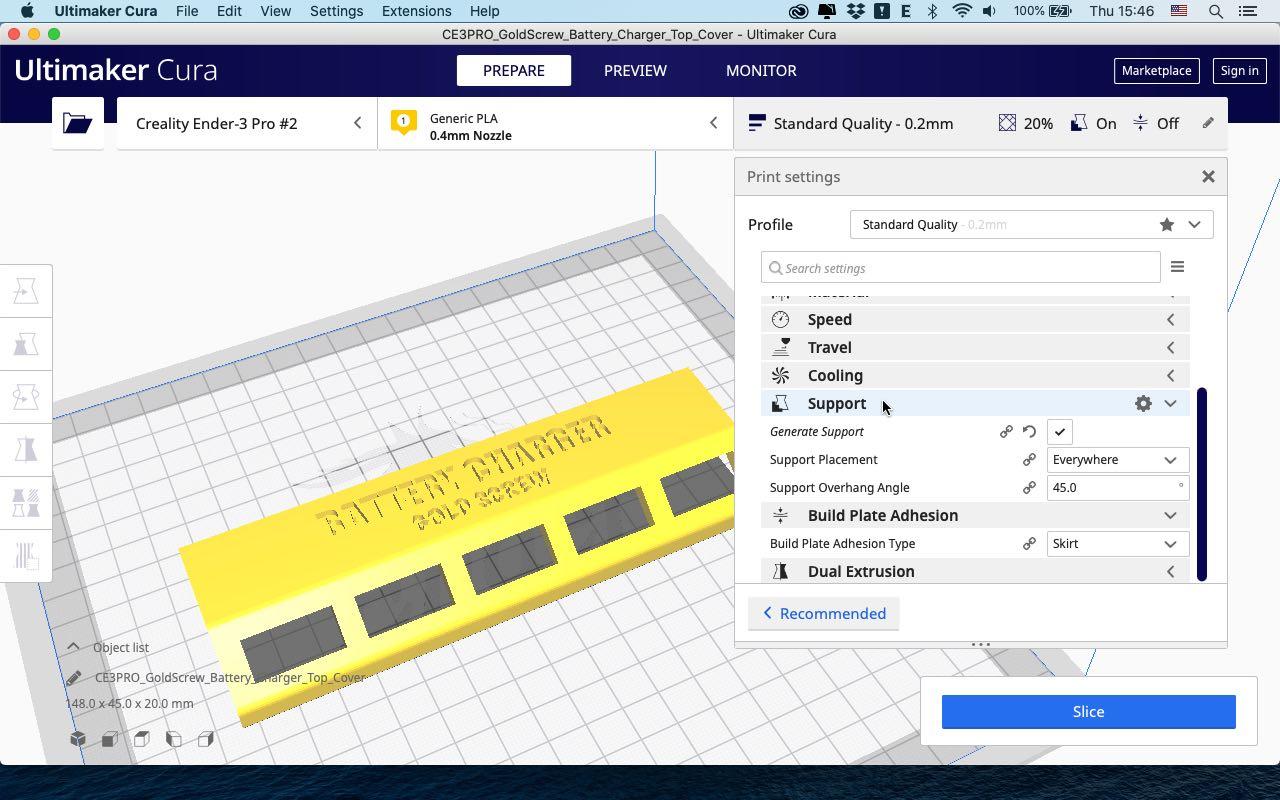Open the Generic PLA material selector
The image size is (1280, 800).
coord(555,123)
